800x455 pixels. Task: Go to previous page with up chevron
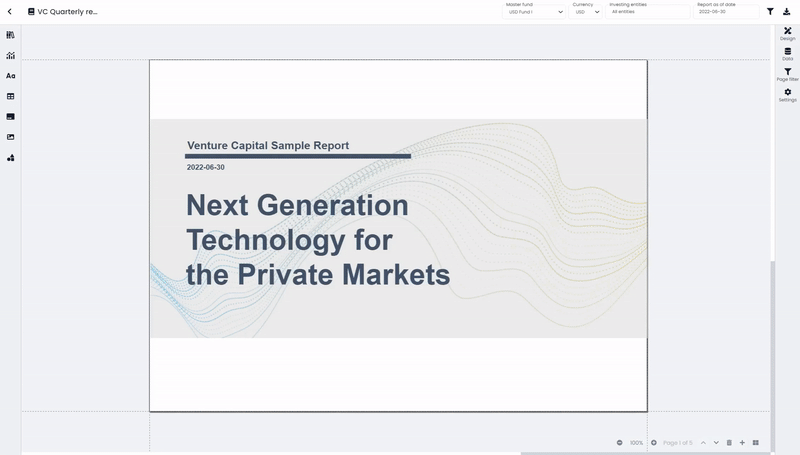703,442
